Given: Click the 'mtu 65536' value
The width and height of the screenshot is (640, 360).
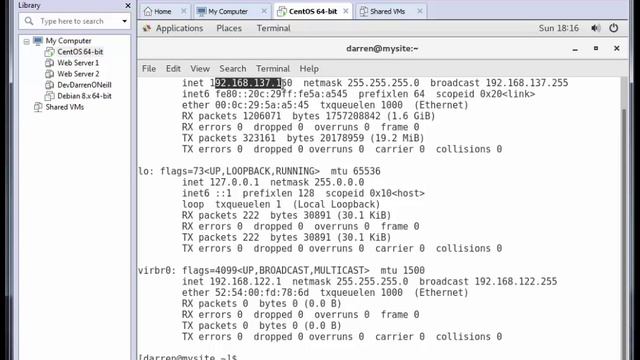Looking at the screenshot, I should (356, 171).
